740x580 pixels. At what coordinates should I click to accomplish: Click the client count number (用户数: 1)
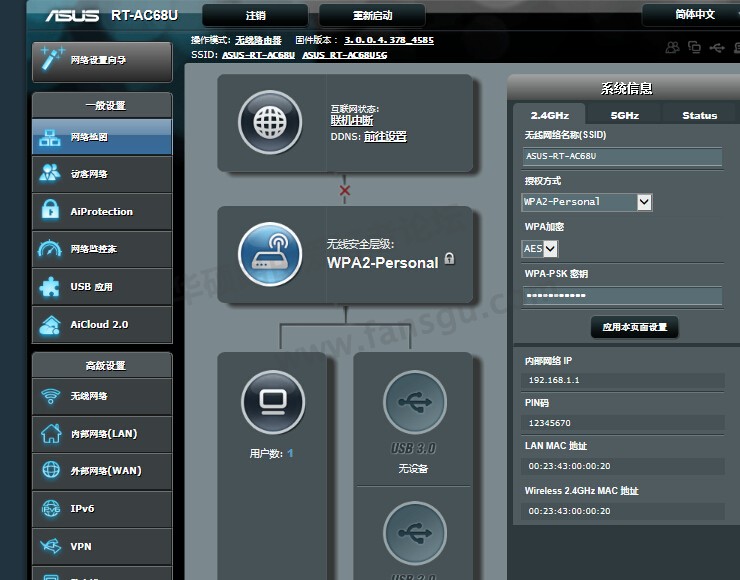click(x=290, y=453)
